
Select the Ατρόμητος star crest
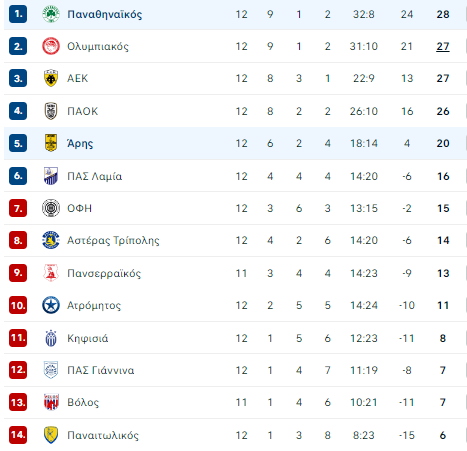coord(51,305)
